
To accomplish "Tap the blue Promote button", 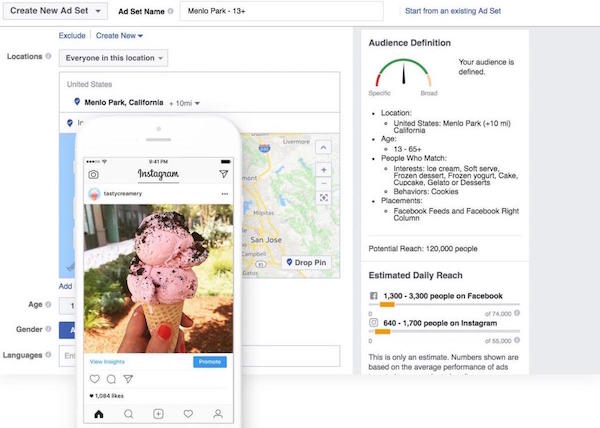I will point(210,362).
